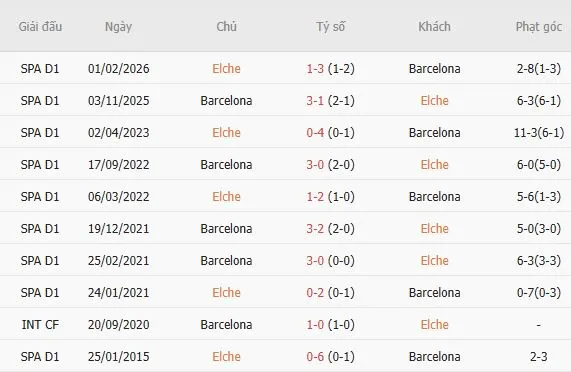This screenshot has height=372, width=571.
Task: Click Barcelona away team on 25/01/2015
Action: 434,357
